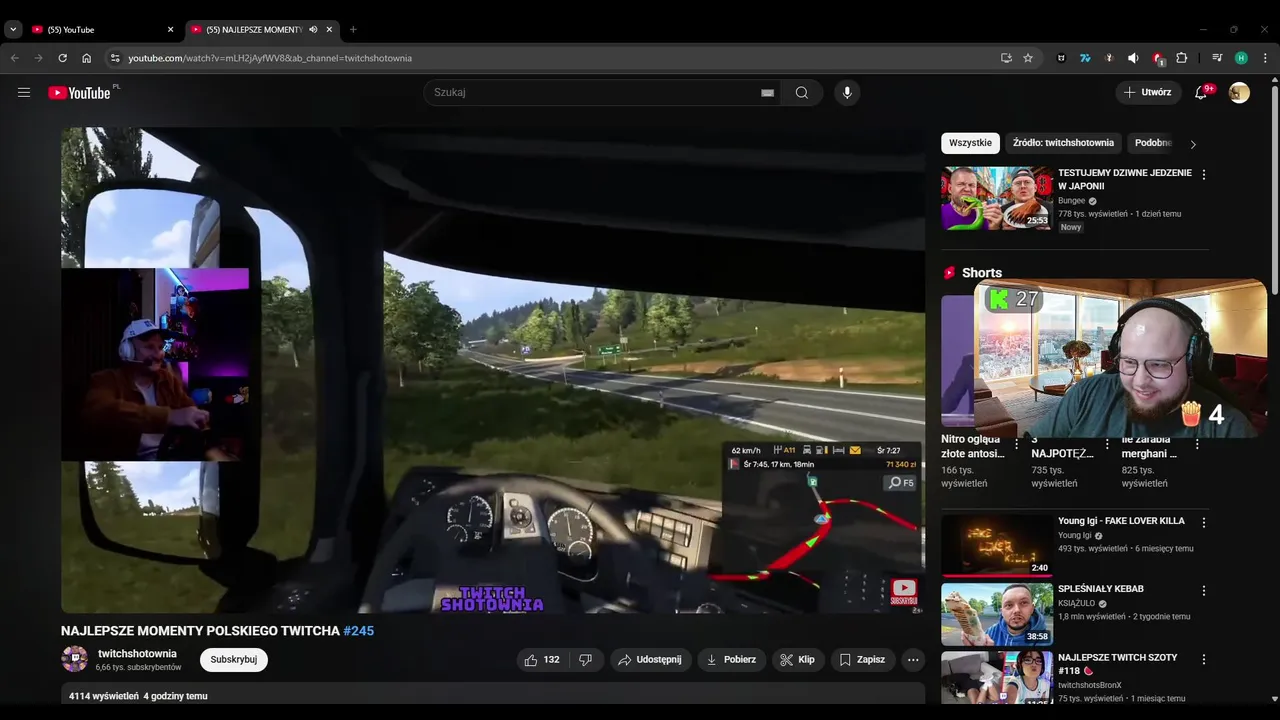Create a clip with Klip button
The width and height of the screenshot is (1280, 720).
(797, 660)
